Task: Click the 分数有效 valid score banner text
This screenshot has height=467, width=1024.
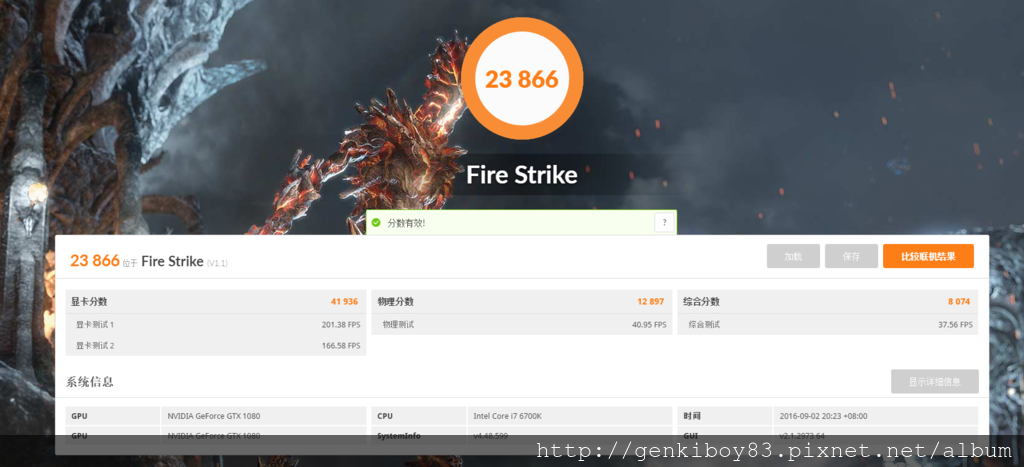Action: (x=406, y=223)
